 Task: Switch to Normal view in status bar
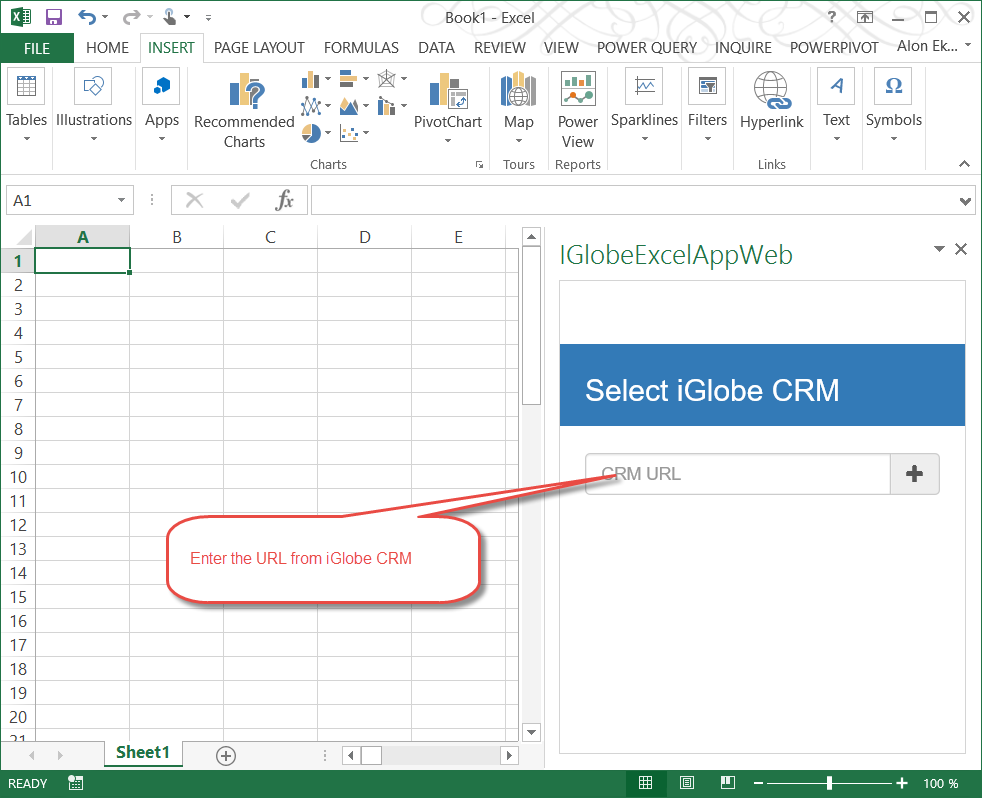point(646,783)
